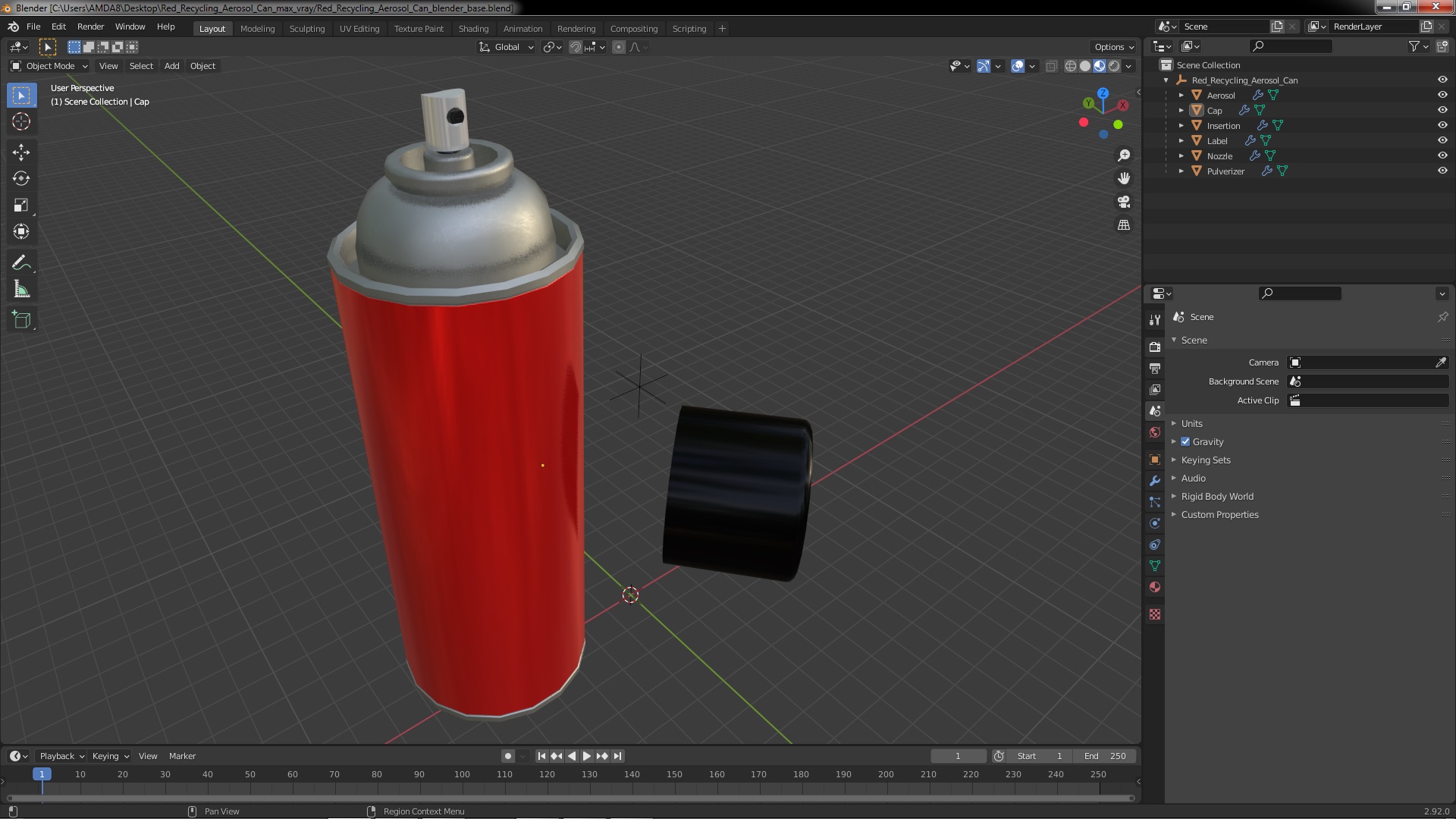Open the Object Mode dropdown
1456x819 pixels.
[49, 66]
